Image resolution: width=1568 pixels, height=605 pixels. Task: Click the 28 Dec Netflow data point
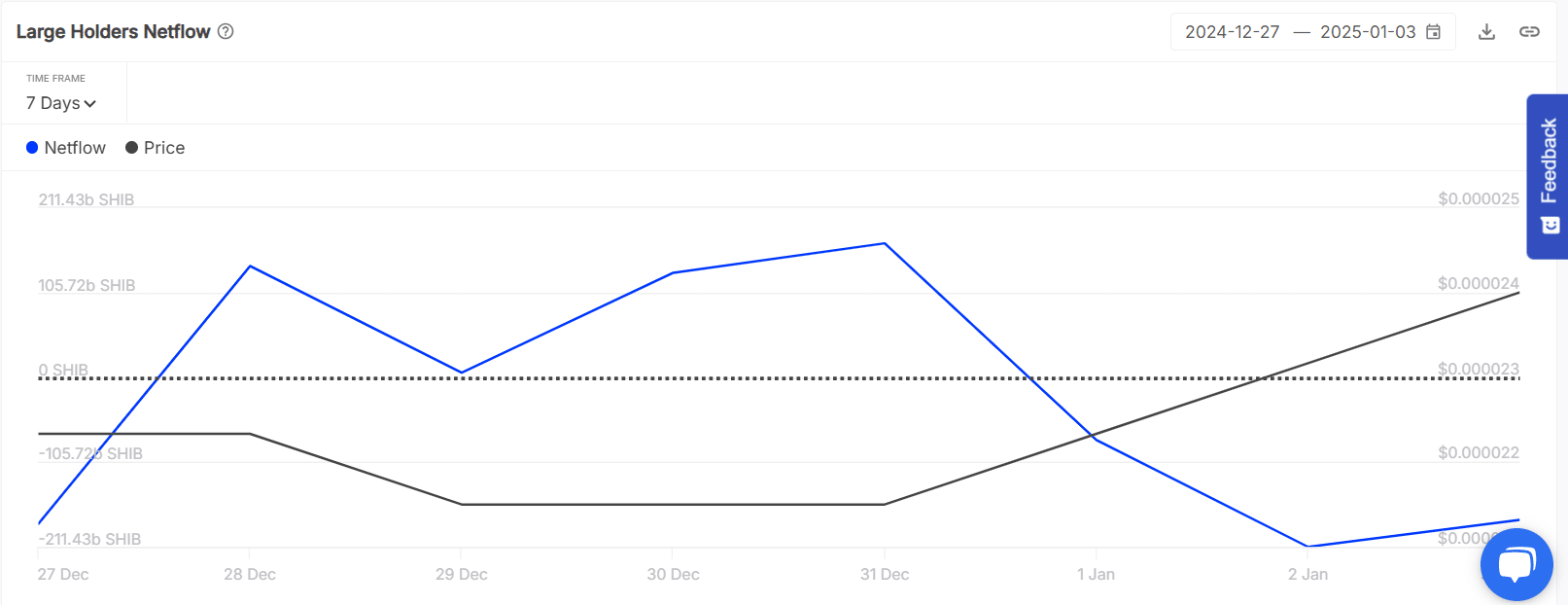point(250,266)
